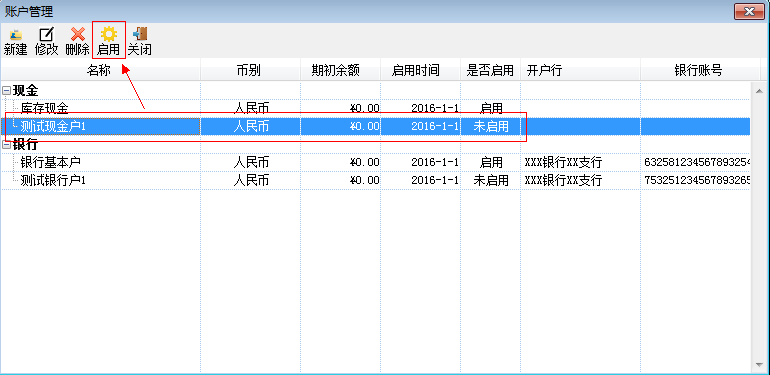Click the 期初余额 column header
The image size is (770, 375).
(x=340, y=70)
